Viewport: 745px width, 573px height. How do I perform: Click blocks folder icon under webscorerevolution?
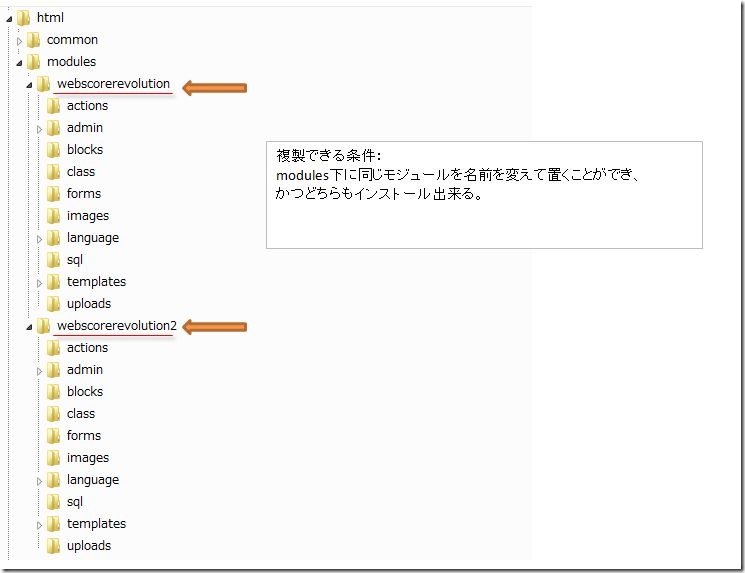click(53, 150)
